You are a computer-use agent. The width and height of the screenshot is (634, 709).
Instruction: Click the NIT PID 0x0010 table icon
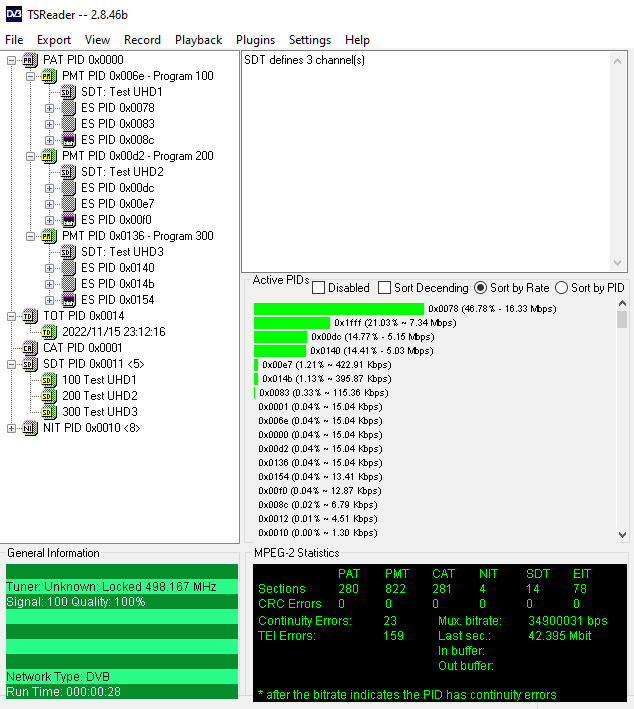29,428
